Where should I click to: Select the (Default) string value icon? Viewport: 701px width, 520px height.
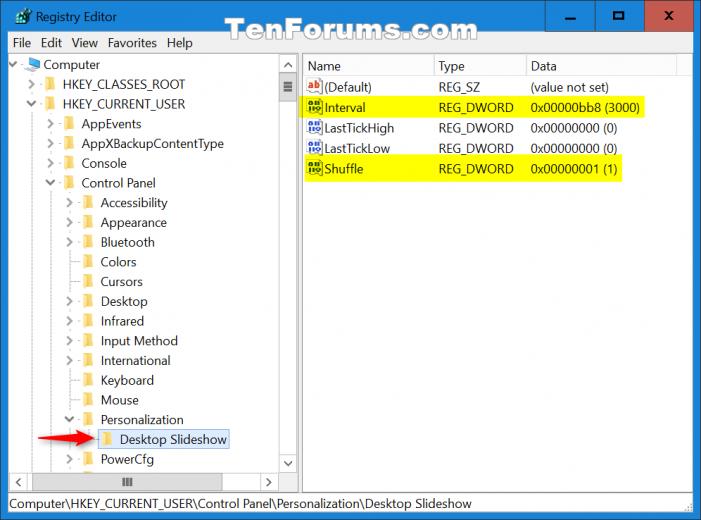314,87
